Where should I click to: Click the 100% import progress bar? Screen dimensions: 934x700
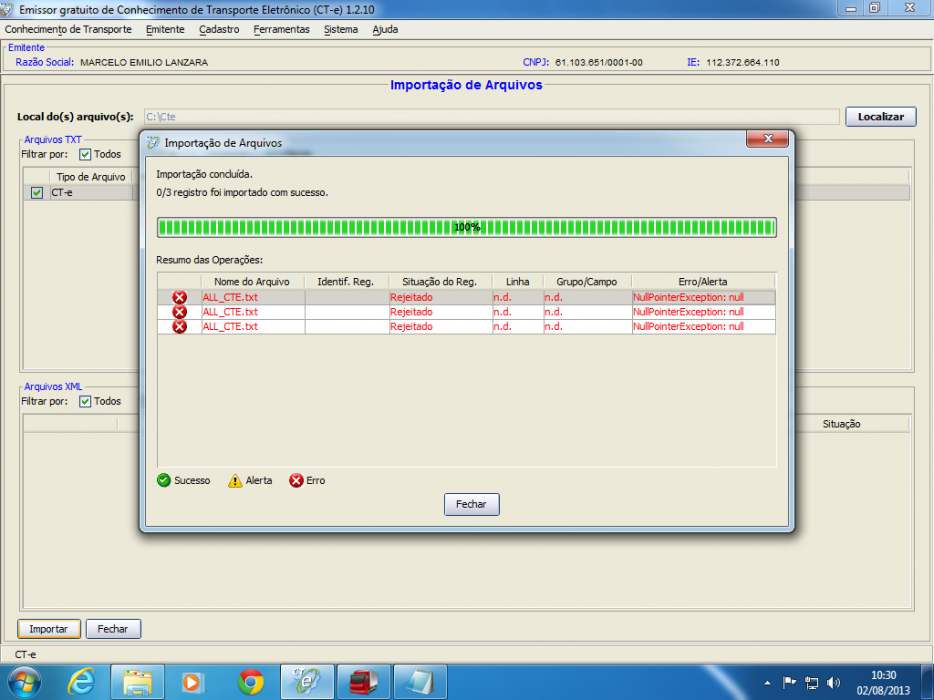[466, 227]
